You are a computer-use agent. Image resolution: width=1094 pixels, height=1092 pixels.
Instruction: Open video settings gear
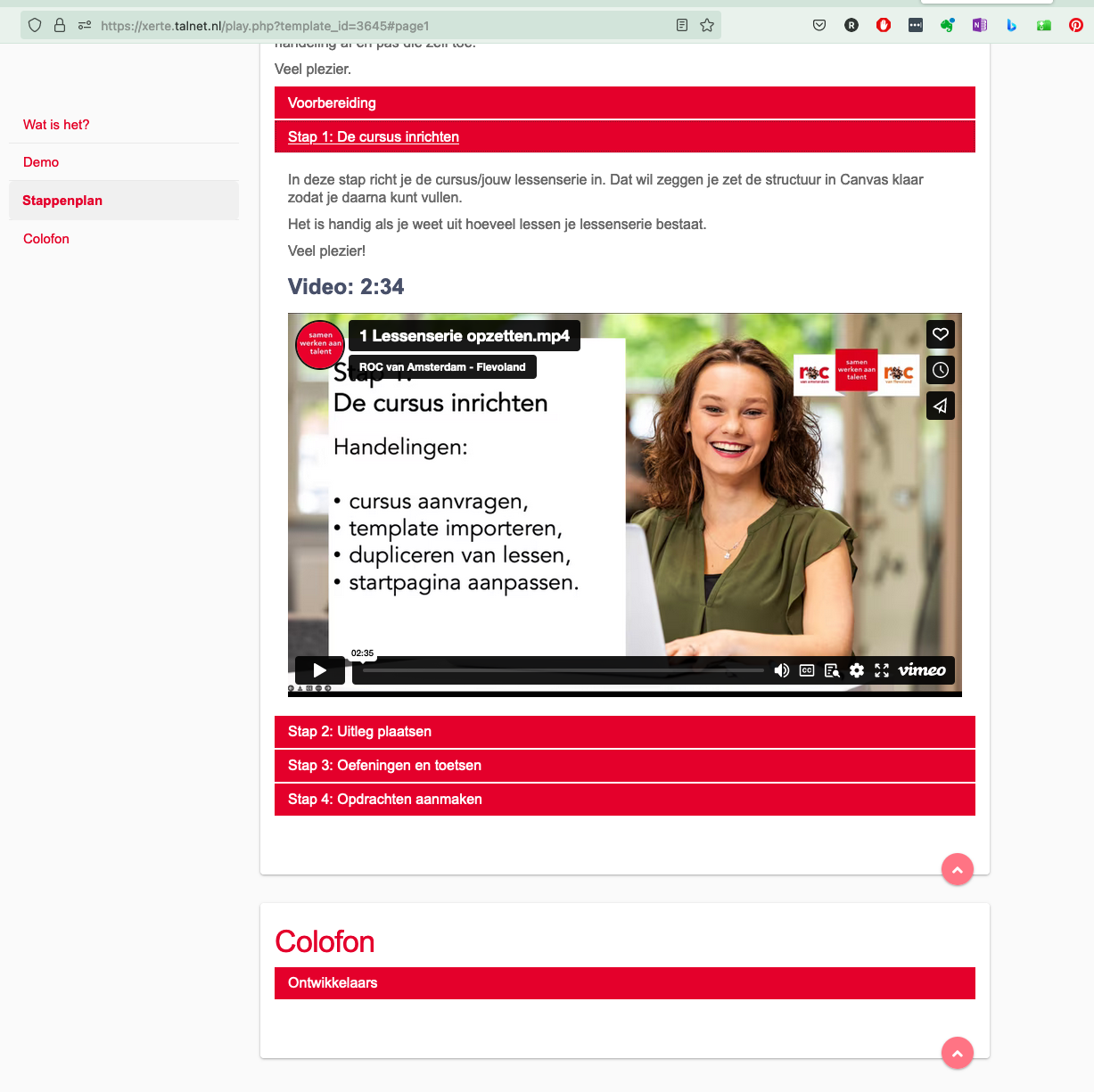(857, 670)
